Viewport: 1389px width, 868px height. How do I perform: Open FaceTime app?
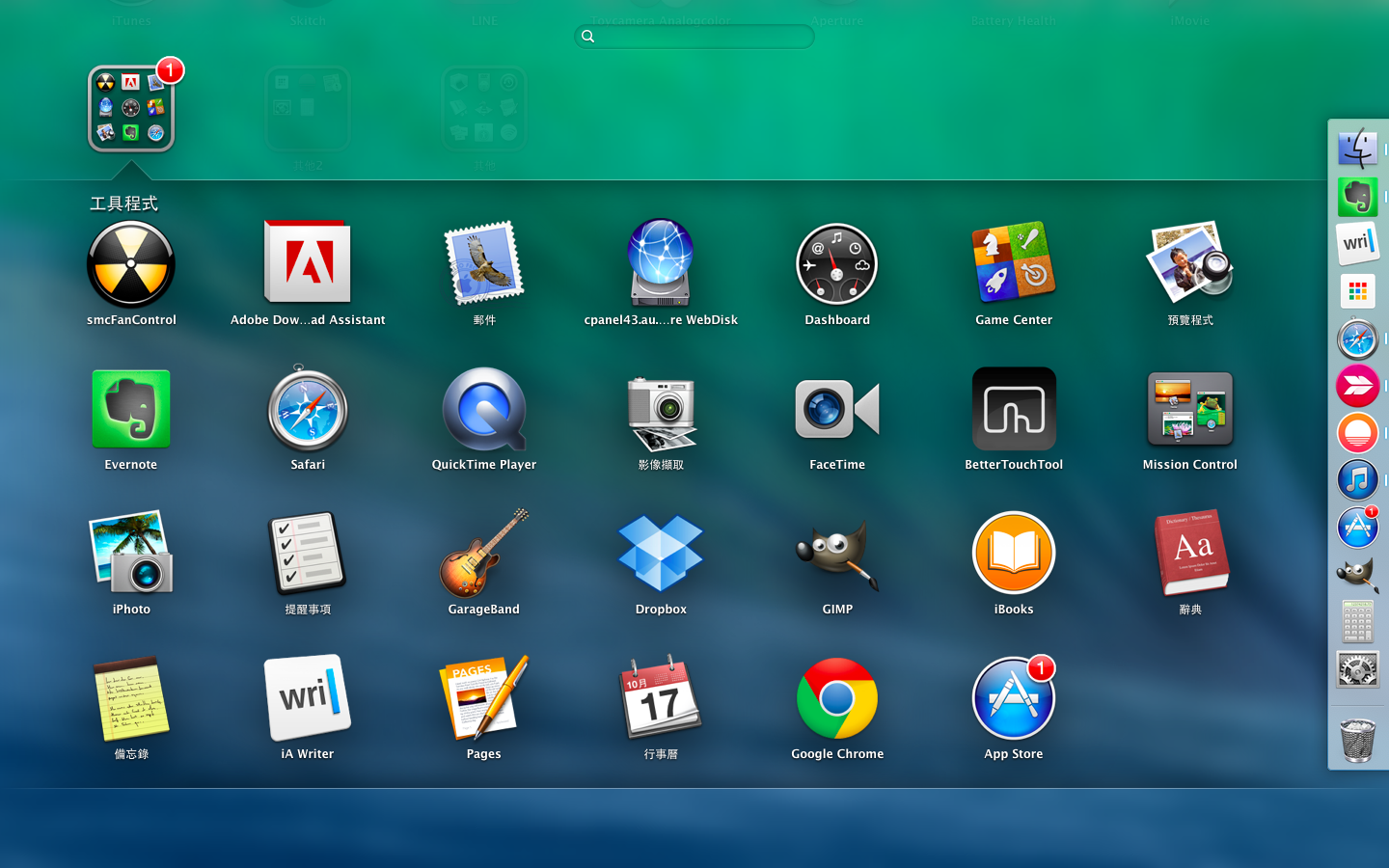(x=836, y=410)
